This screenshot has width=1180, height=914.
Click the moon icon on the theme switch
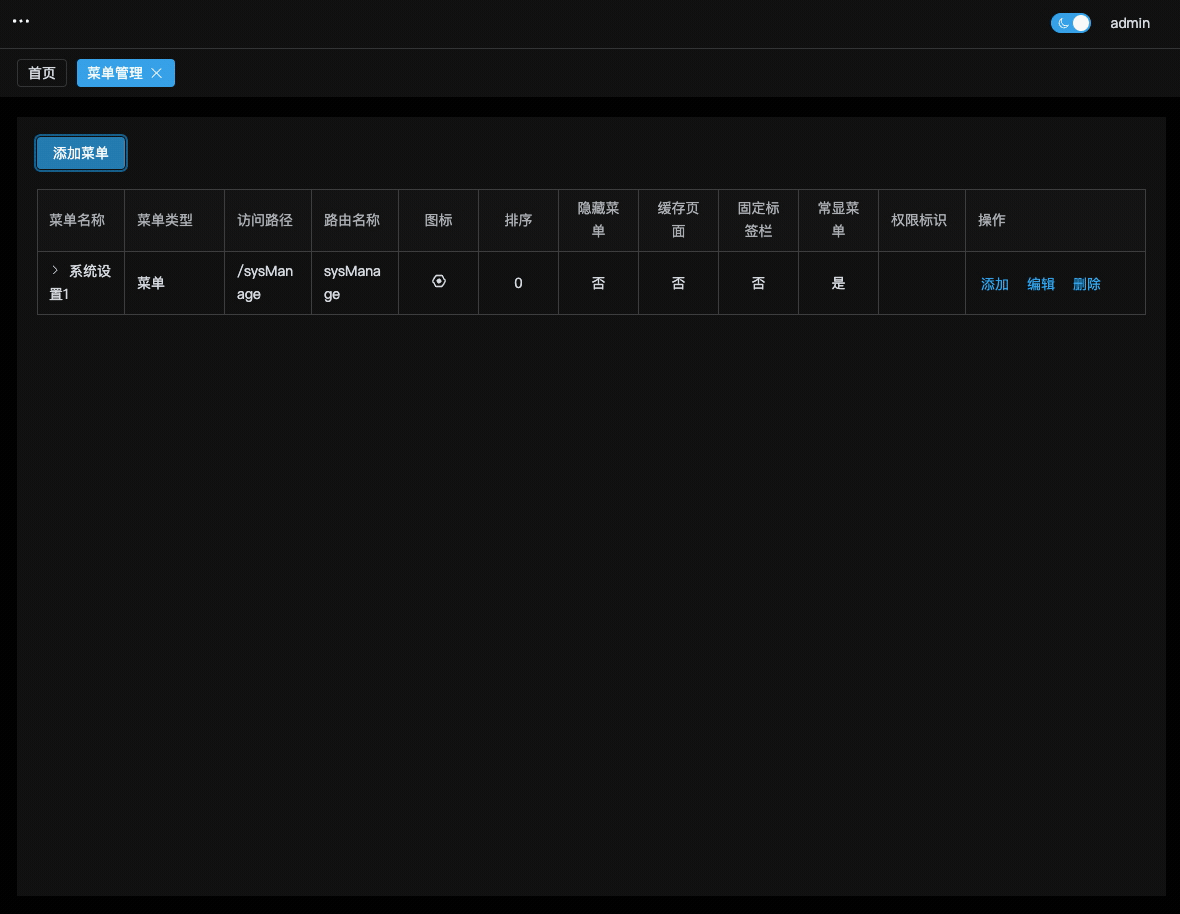point(1062,22)
